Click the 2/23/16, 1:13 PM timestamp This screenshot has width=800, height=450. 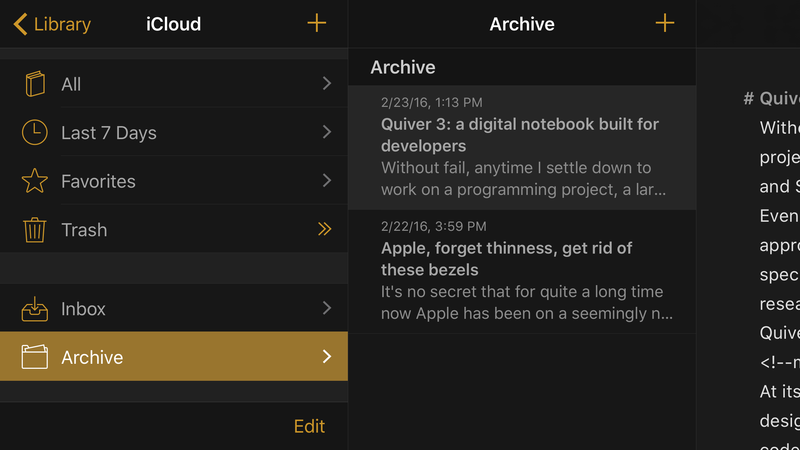click(x=432, y=102)
